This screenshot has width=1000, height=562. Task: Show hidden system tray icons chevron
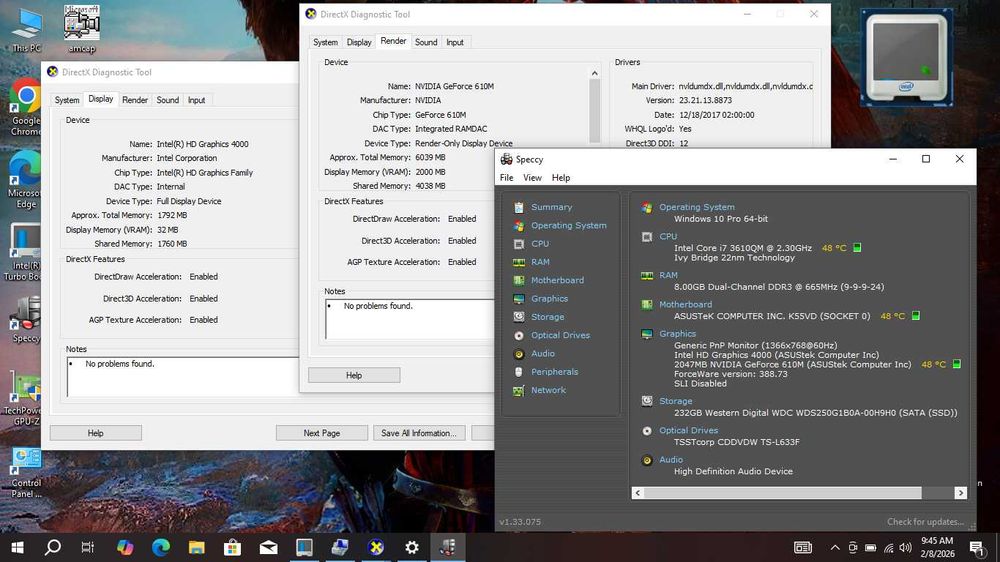pos(834,547)
